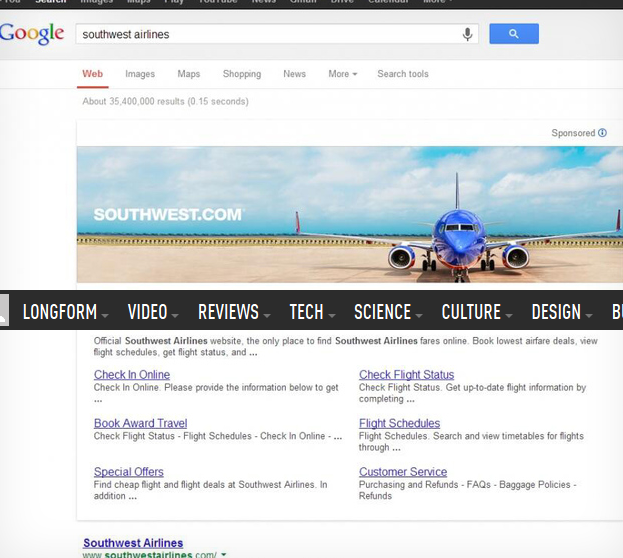The image size is (623, 558).
Task: Click the 'About 35,400,000 results' count text
Action: (165, 101)
